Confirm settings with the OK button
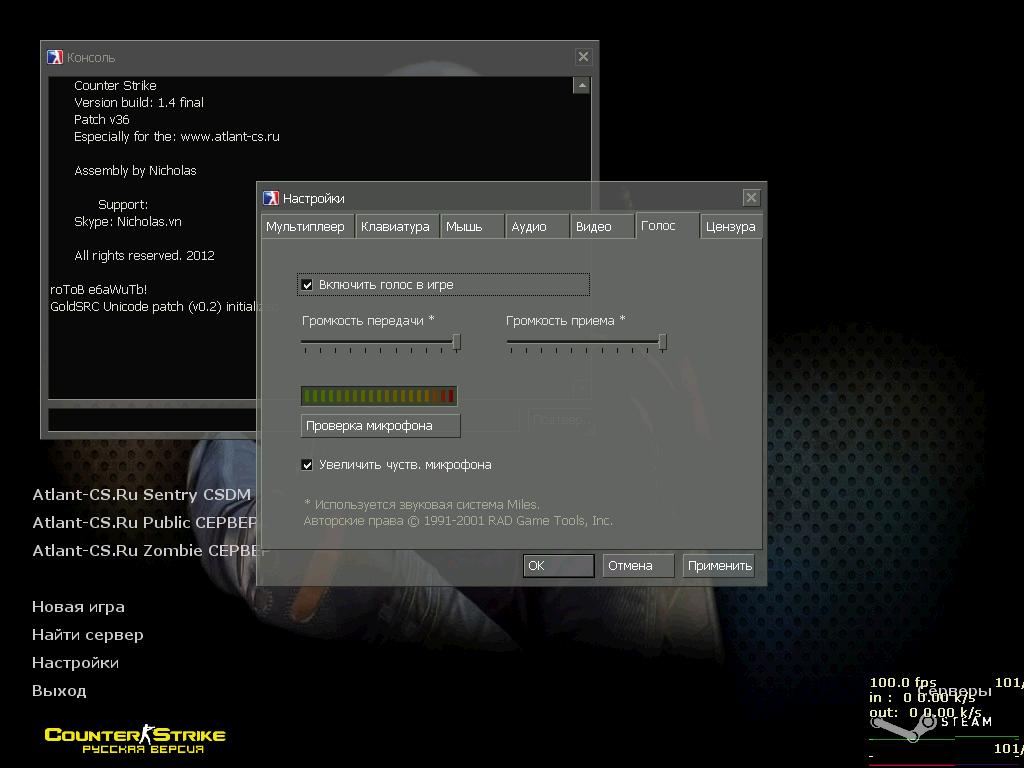The width and height of the screenshot is (1024, 768). (558, 566)
